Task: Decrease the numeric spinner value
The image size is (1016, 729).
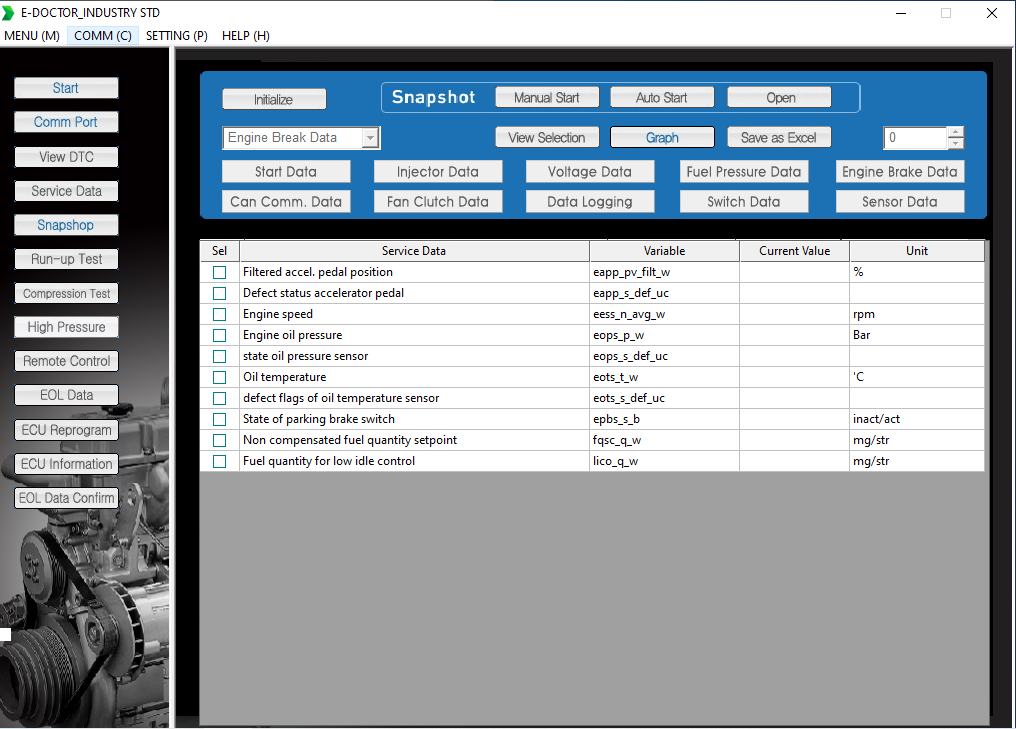Action: pos(955,143)
